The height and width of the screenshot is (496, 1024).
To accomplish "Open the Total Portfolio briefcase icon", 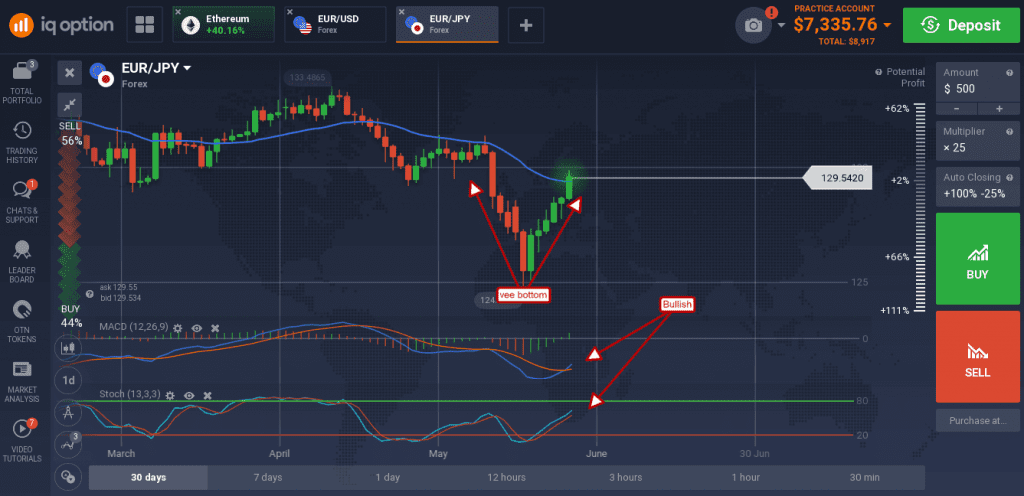I will tap(24, 70).
